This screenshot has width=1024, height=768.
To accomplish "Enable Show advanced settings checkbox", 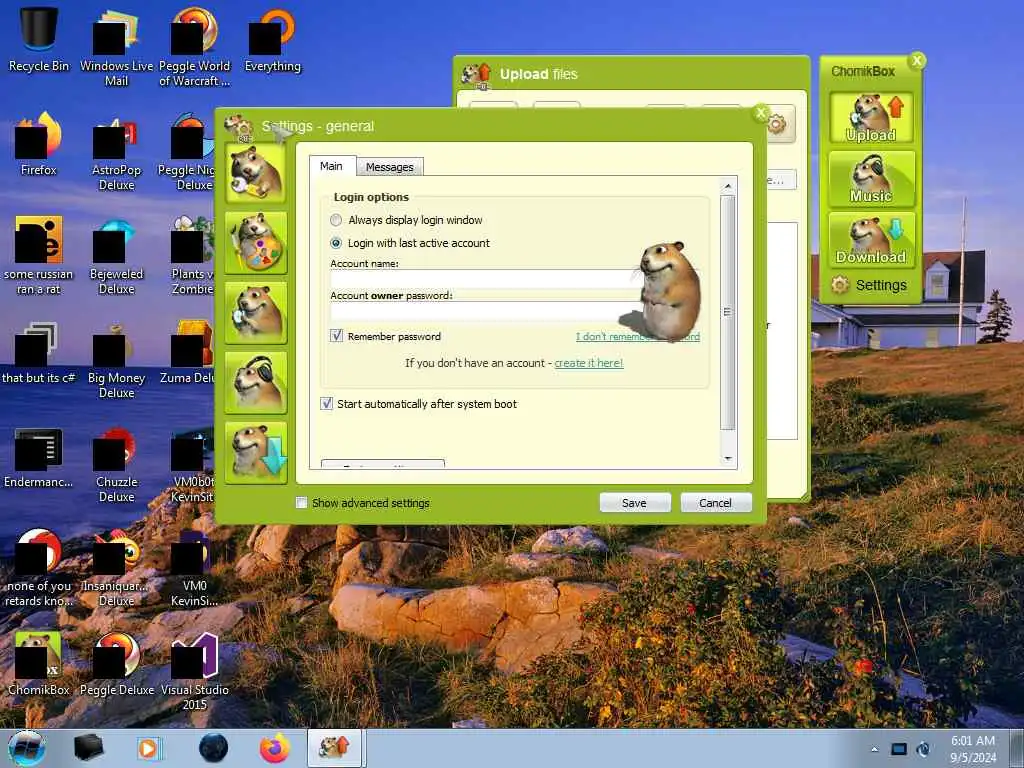I will pyautogui.click(x=301, y=502).
